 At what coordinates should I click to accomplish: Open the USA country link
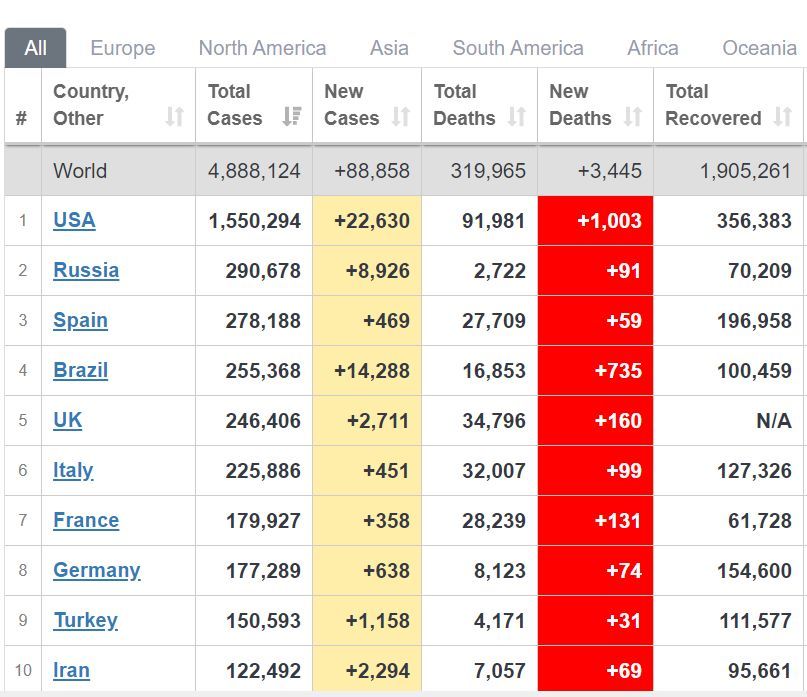pyautogui.click(x=74, y=220)
